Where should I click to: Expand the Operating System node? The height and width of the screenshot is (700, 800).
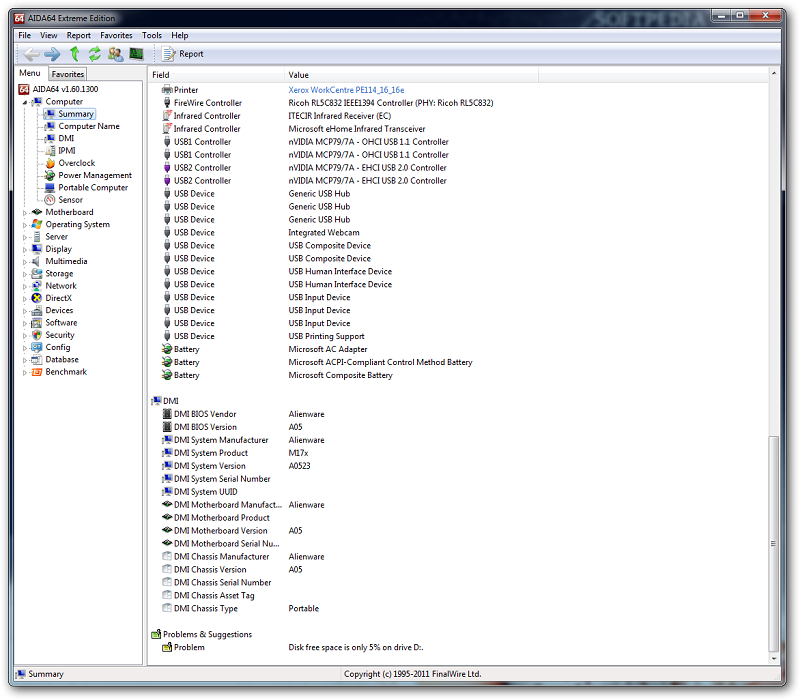click(x=24, y=225)
